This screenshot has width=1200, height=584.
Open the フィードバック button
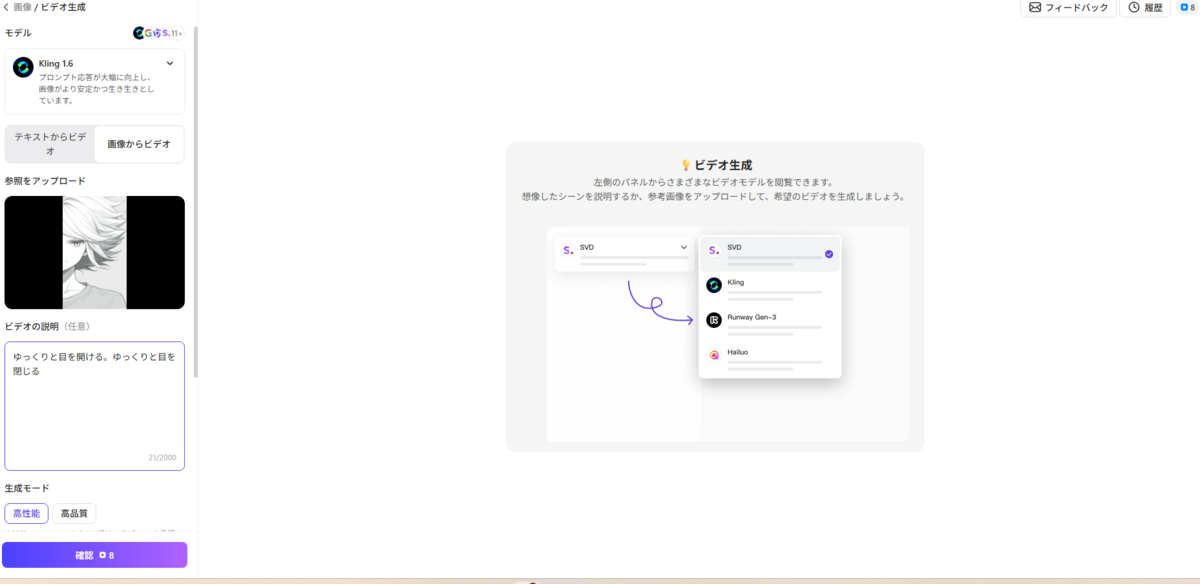1069,8
